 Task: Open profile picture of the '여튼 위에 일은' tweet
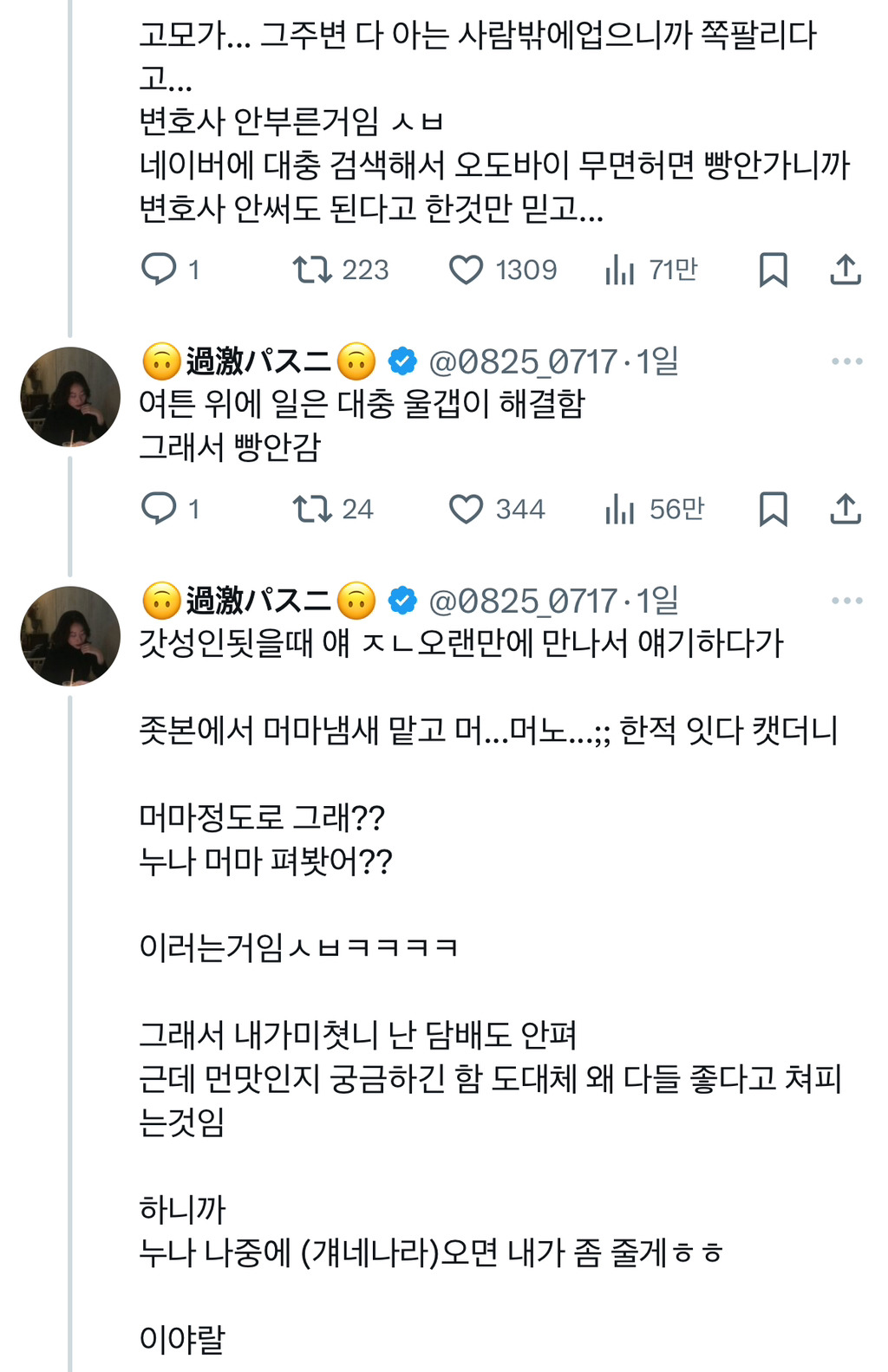[x=70, y=397]
